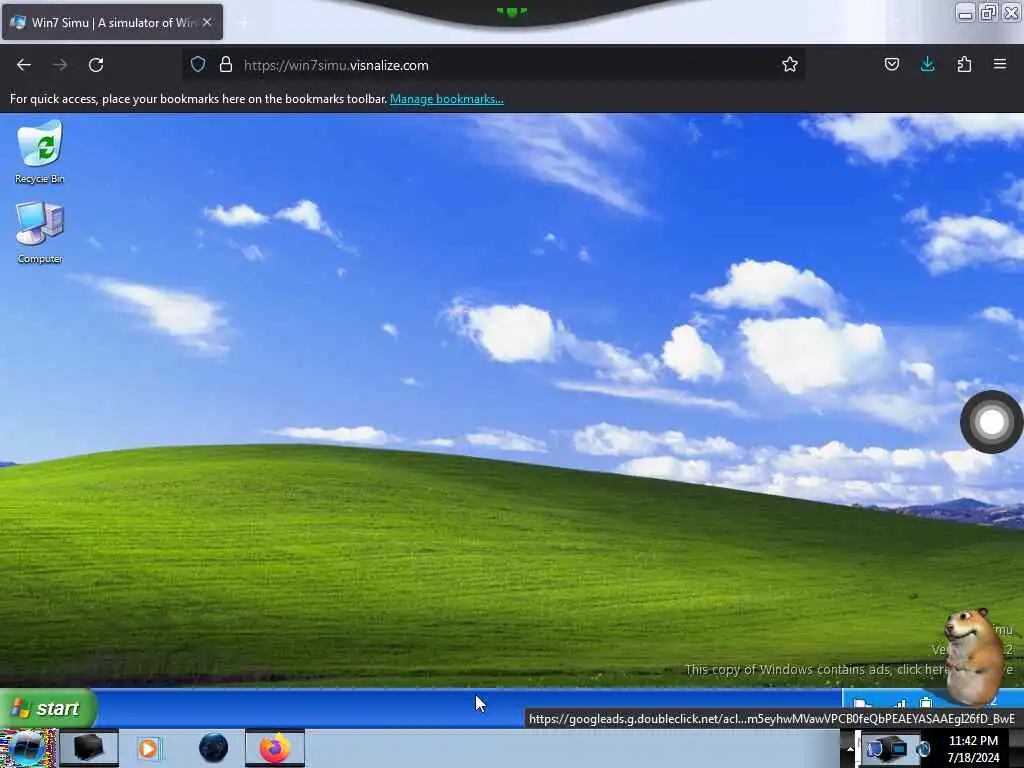Click the 'contains ads, click here' desktop text

(x=816, y=669)
